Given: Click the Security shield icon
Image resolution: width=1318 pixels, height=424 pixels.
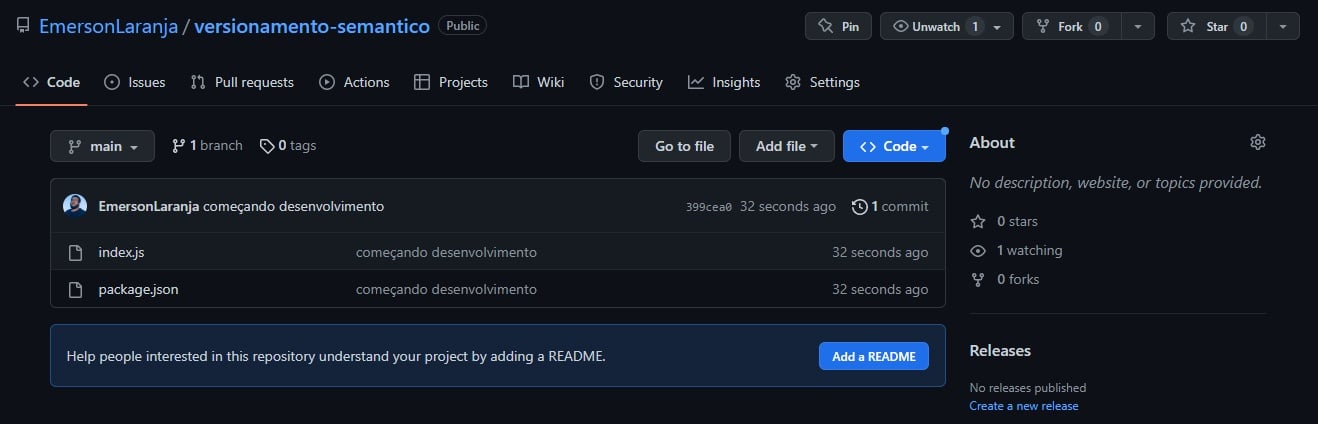Looking at the screenshot, I should coord(597,82).
